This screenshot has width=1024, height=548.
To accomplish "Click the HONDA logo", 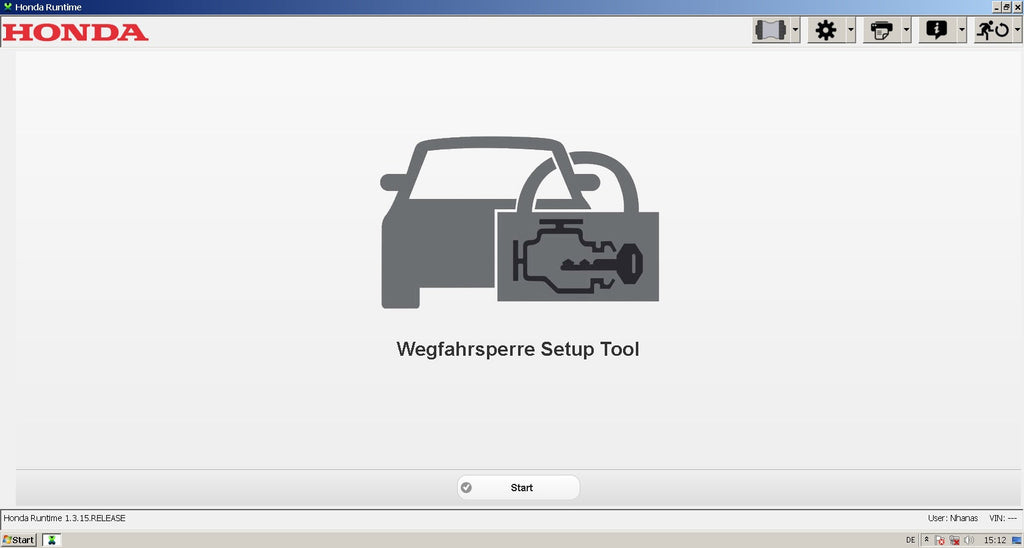I will (76, 32).
